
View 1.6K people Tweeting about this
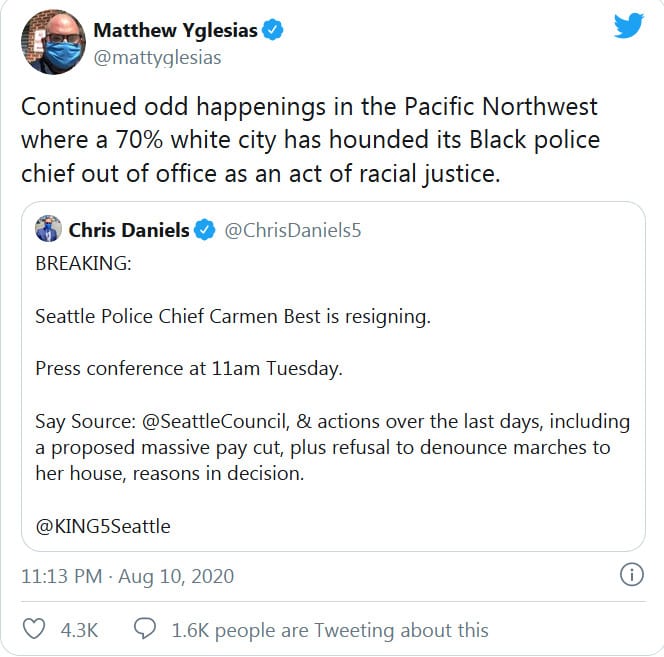click(x=330, y=630)
